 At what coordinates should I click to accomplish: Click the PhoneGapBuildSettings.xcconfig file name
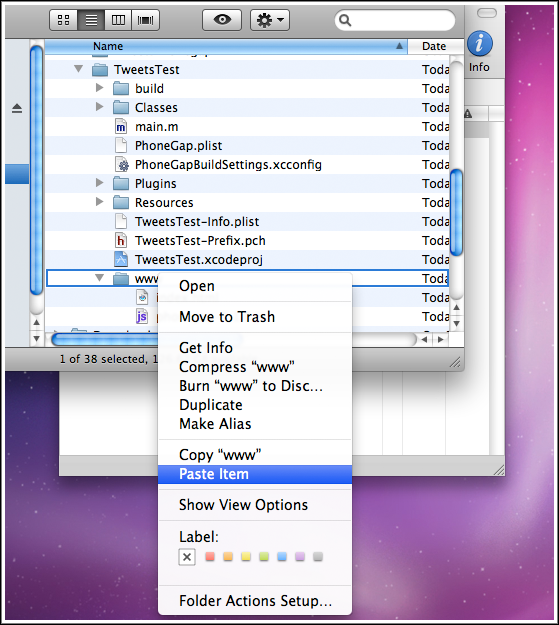(228, 165)
